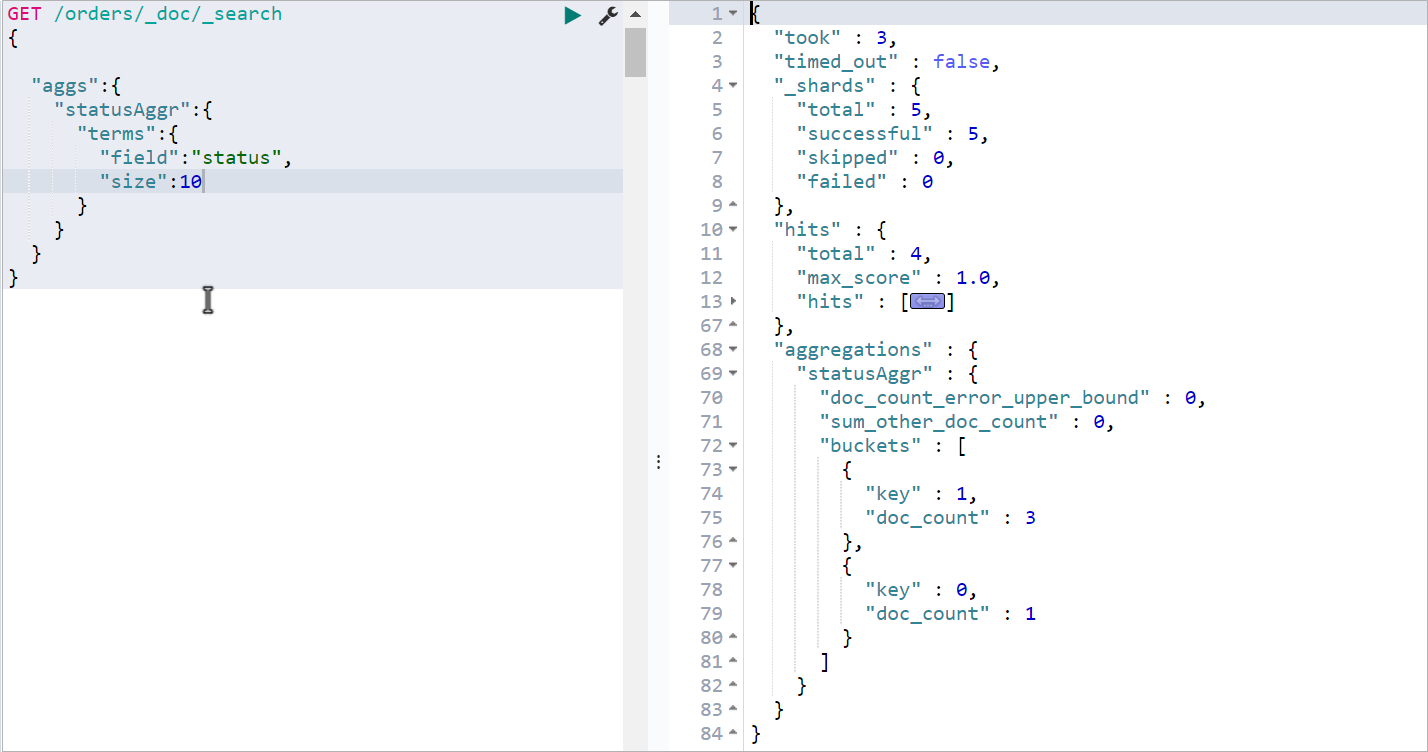Click the fold end marker at line 9

pos(733,206)
